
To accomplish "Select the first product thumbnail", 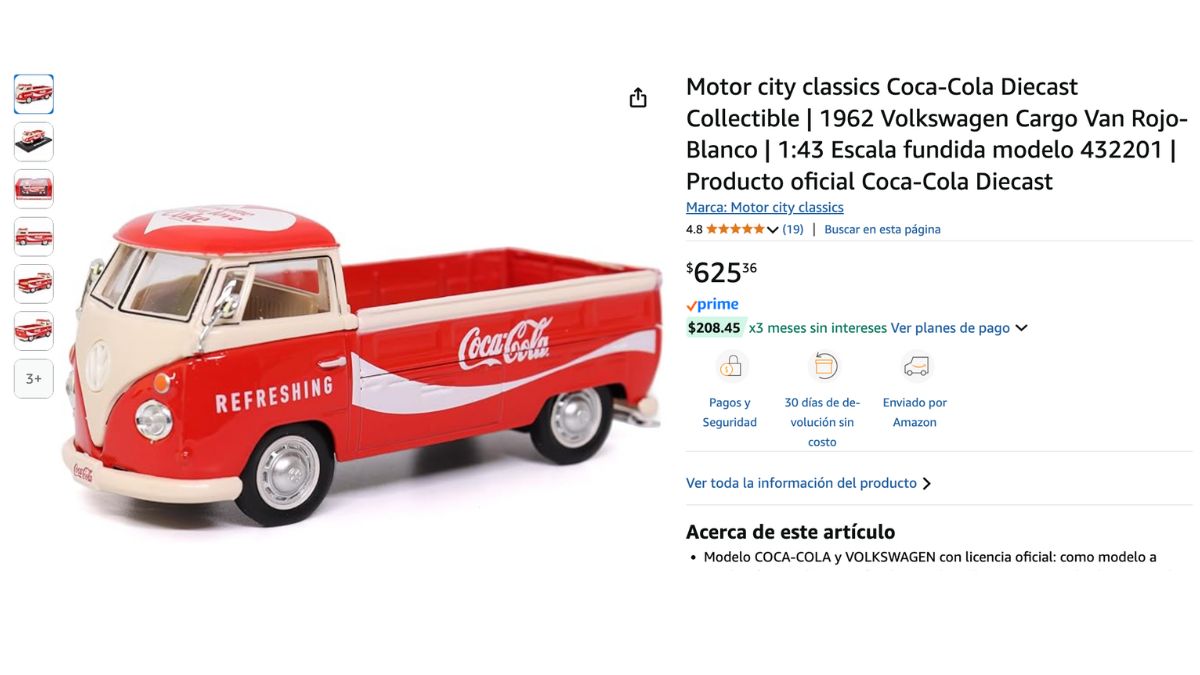I will tap(34, 94).
